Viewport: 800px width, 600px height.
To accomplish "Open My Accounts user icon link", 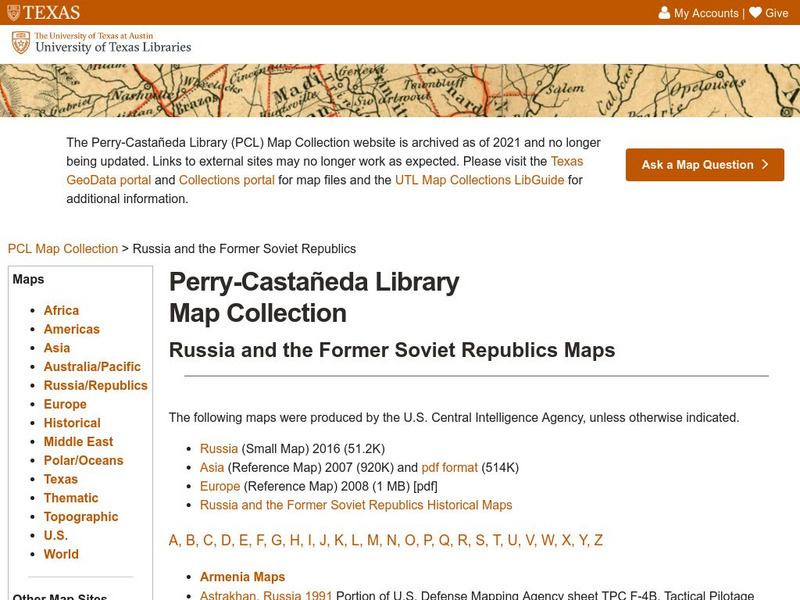I will point(698,13).
